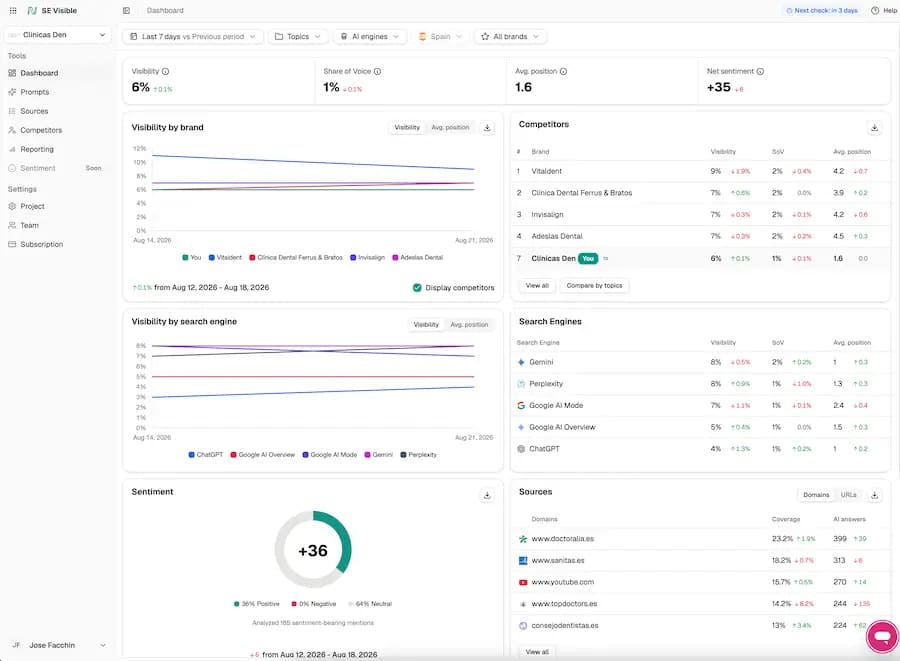Toggle the Display competitors checkbox
Screen dimensions: 900x661
pyautogui.click(x=417, y=287)
